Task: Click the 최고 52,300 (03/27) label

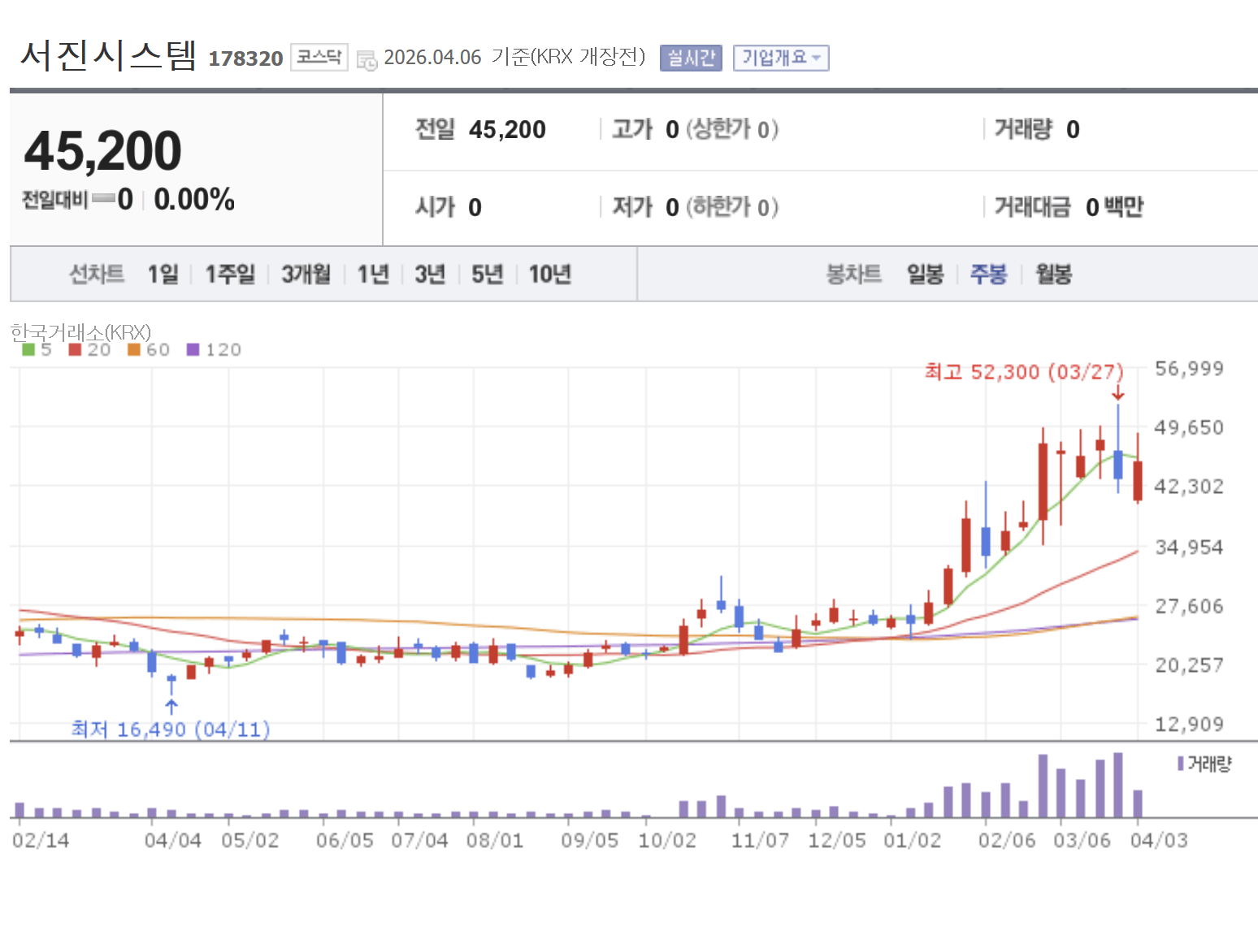Action: point(1024,372)
